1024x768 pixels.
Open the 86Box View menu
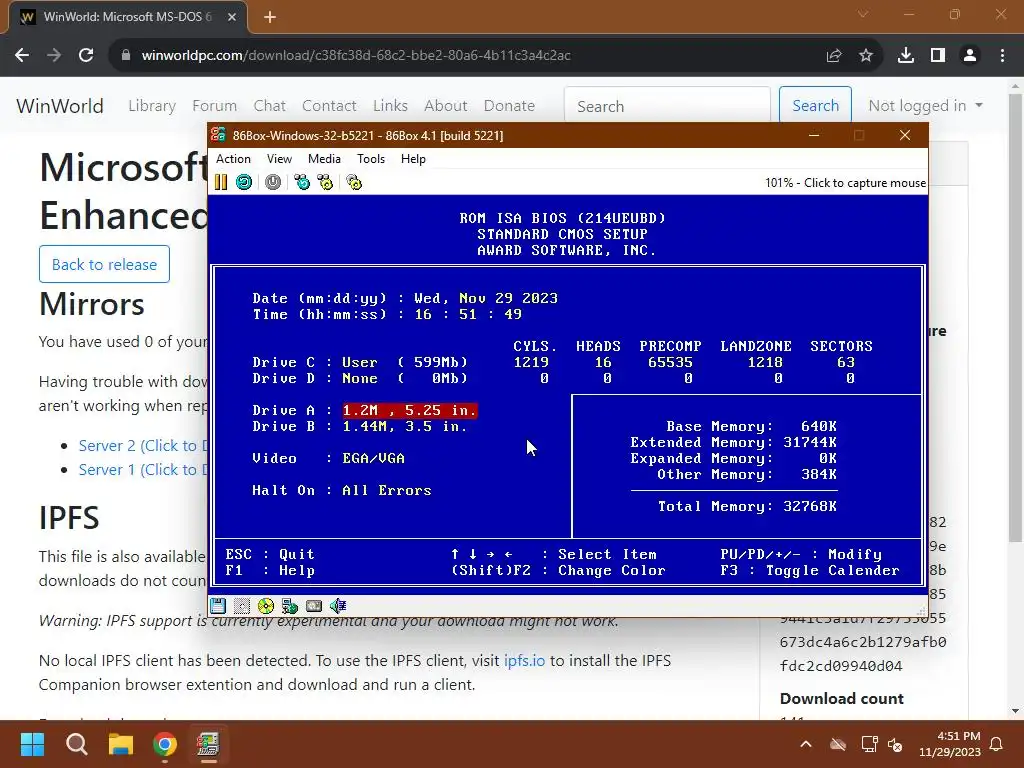coord(279,159)
